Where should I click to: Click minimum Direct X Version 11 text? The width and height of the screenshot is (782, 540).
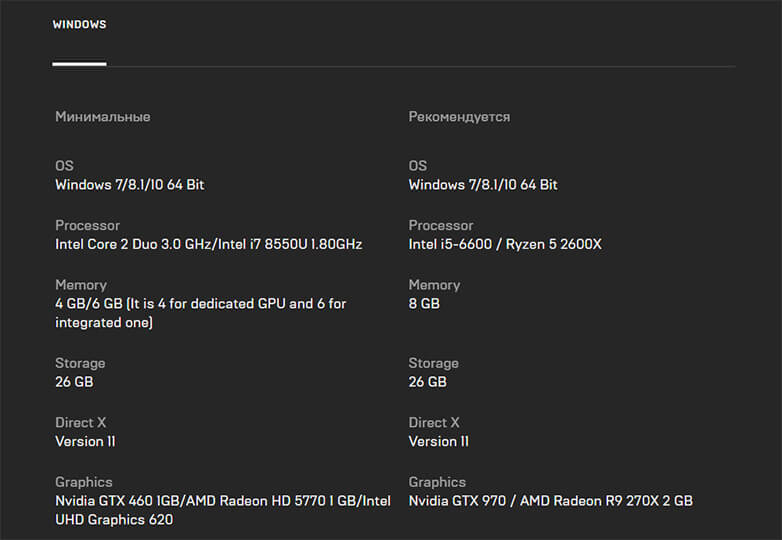pyautogui.click(x=85, y=442)
